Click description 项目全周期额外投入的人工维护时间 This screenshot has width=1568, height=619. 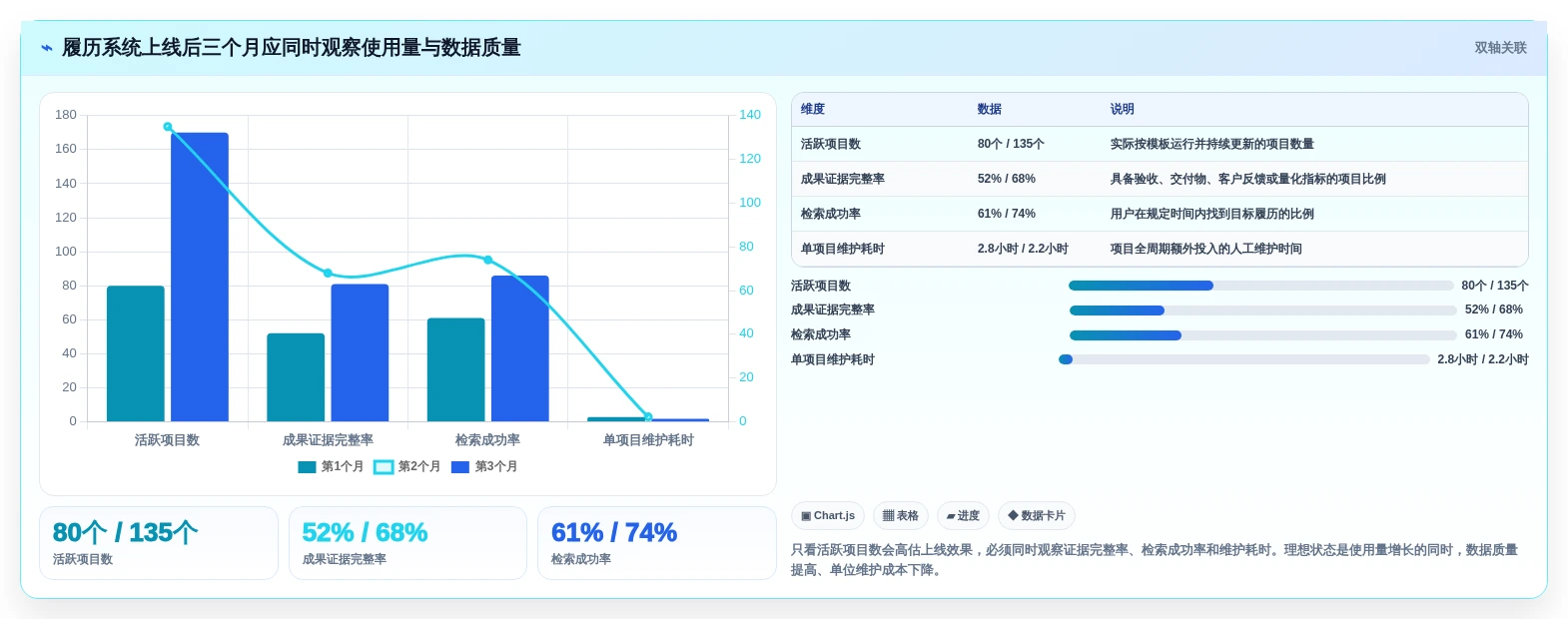(1206, 249)
